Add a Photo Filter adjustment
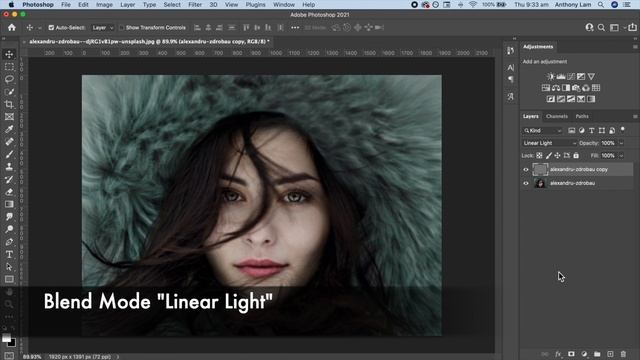Screen dimensions: 640x360 coord(576,88)
